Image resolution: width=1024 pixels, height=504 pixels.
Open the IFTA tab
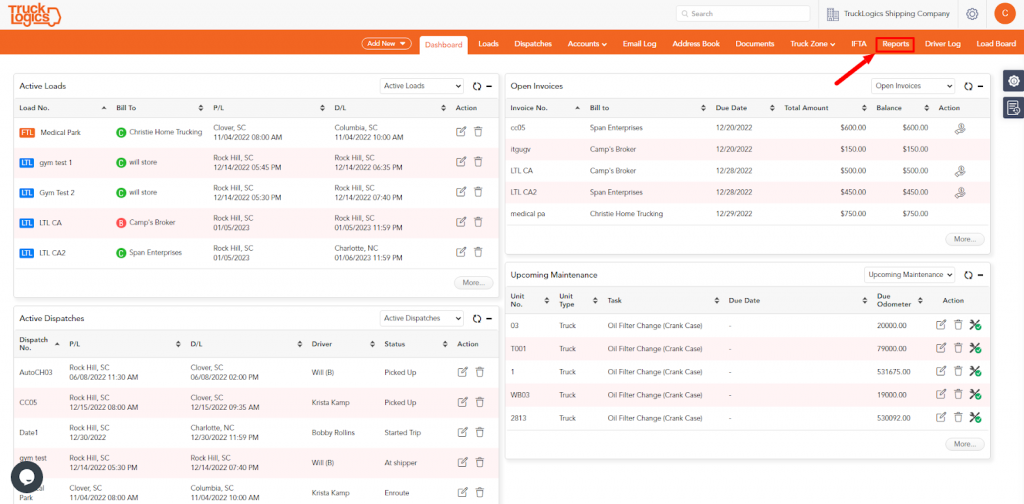pyautogui.click(x=859, y=44)
